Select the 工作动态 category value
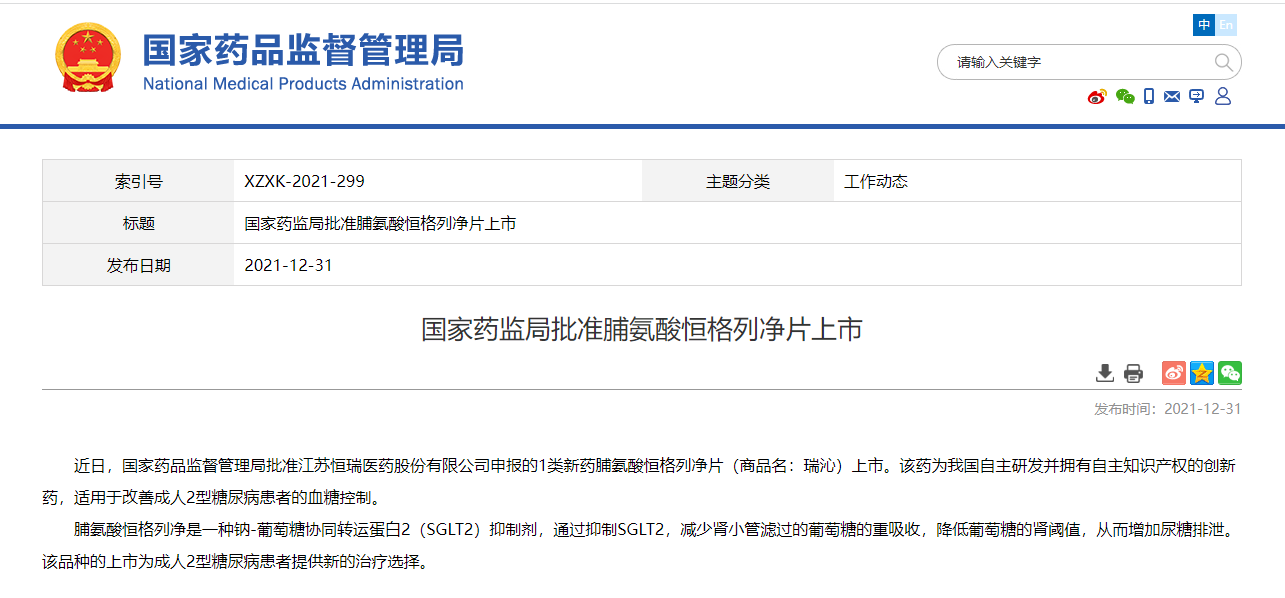This screenshot has height=598, width=1285. tap(876, 182)
